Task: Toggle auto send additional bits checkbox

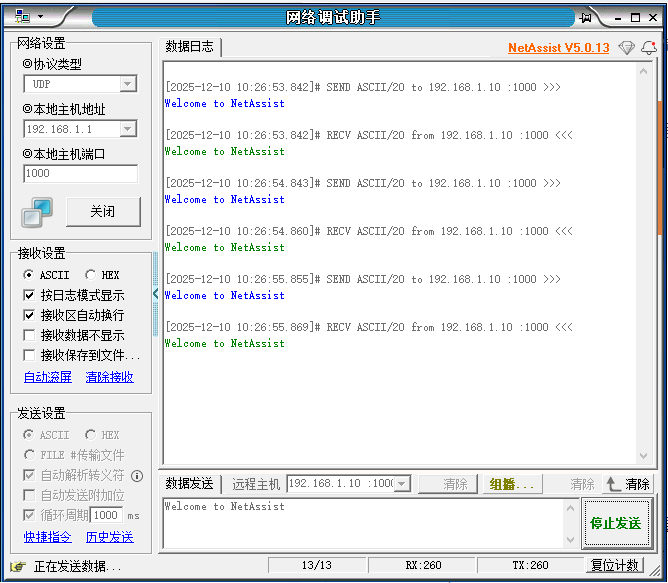Action: [x=29, y=495]
